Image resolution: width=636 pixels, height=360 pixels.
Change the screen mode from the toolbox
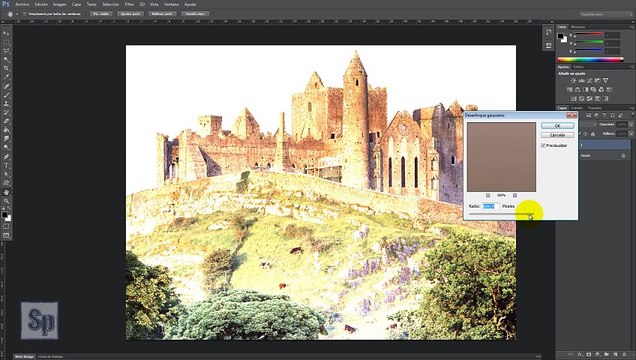(x=6, y=236)
